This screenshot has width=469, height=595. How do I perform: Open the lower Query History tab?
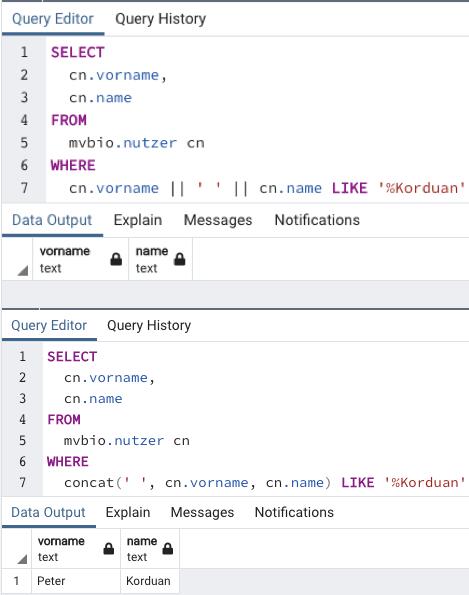click(x=149, y=325)
